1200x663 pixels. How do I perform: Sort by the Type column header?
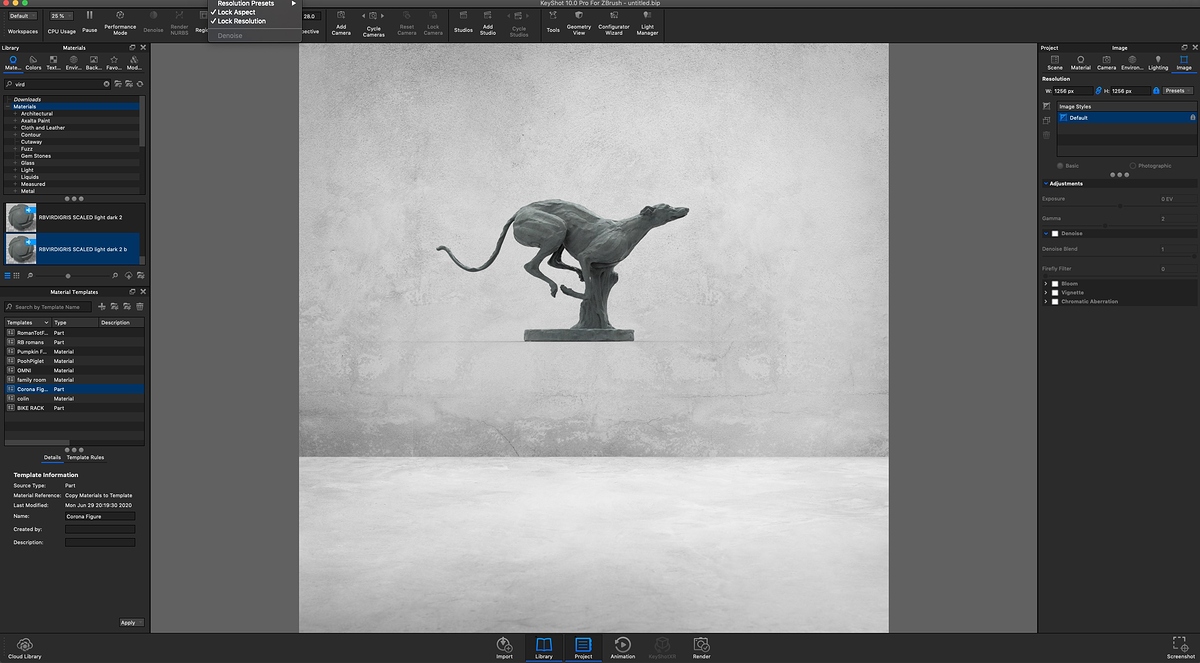(75, 322)
